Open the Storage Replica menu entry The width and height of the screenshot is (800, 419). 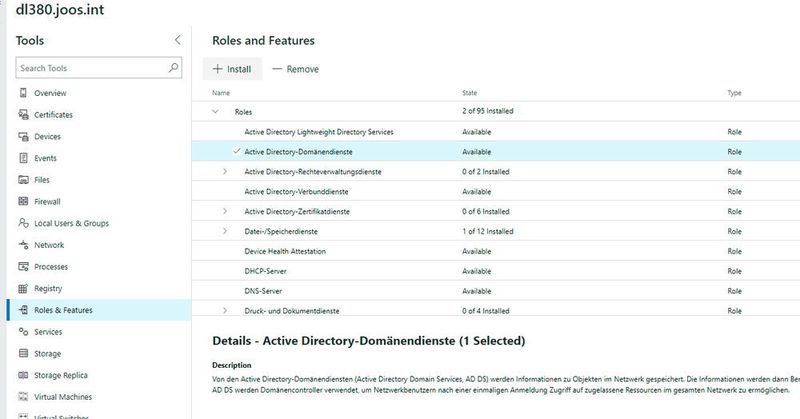61,375
